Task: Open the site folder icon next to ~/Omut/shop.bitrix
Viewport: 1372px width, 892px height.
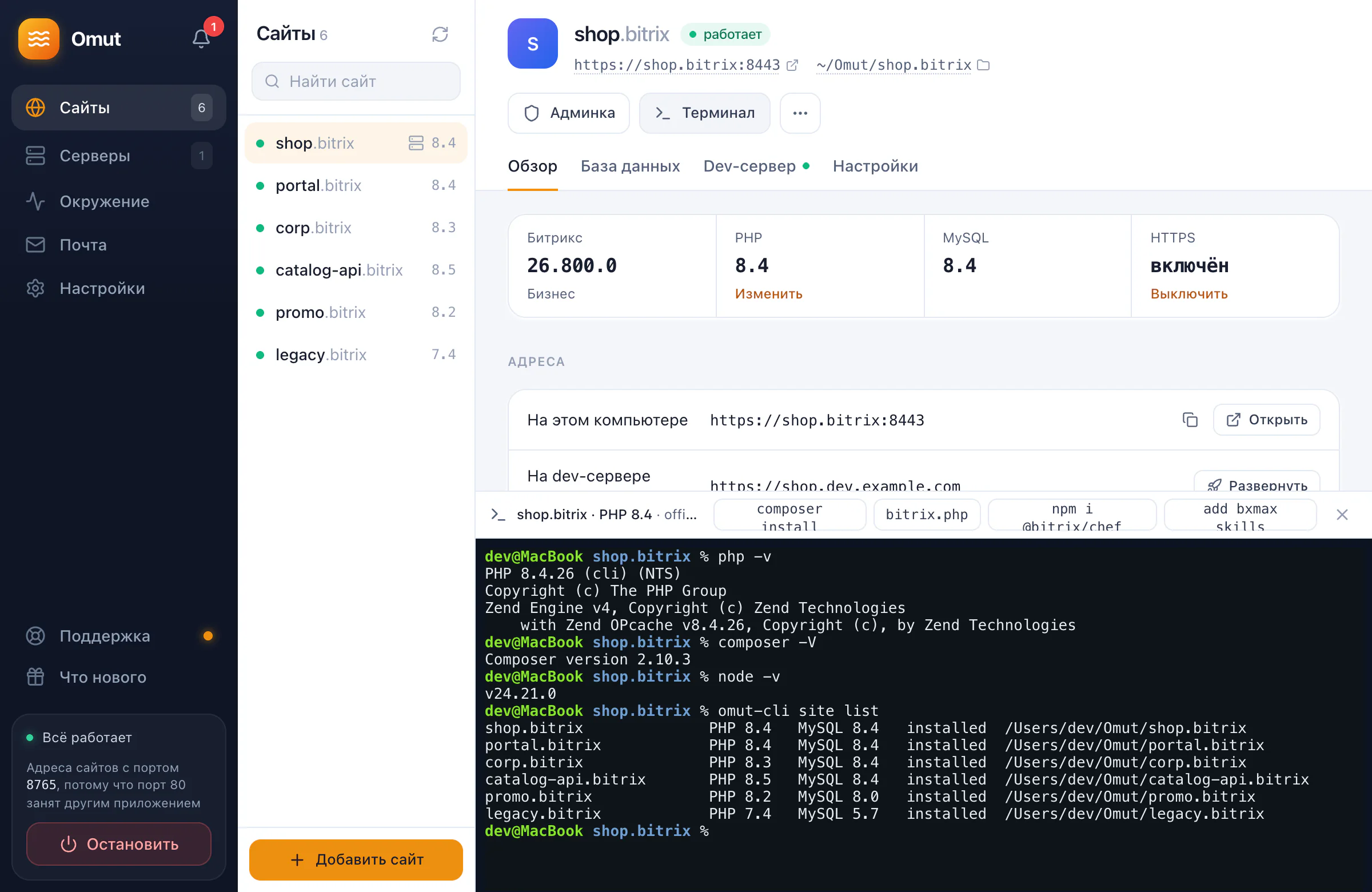Action: click(x=983, y=65)
